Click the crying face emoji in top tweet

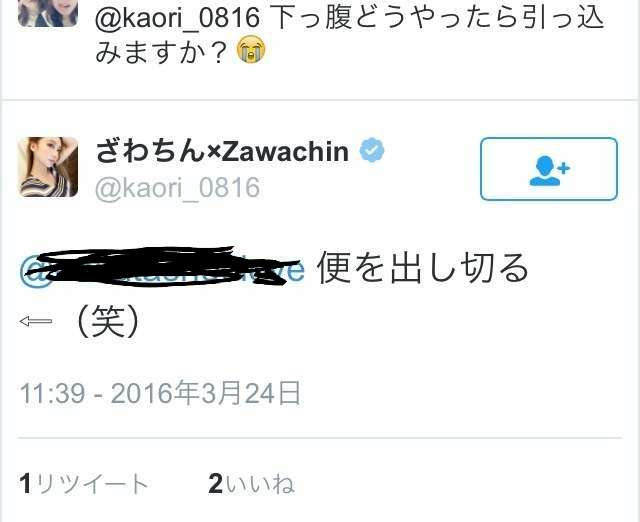[x=251, y=49]
